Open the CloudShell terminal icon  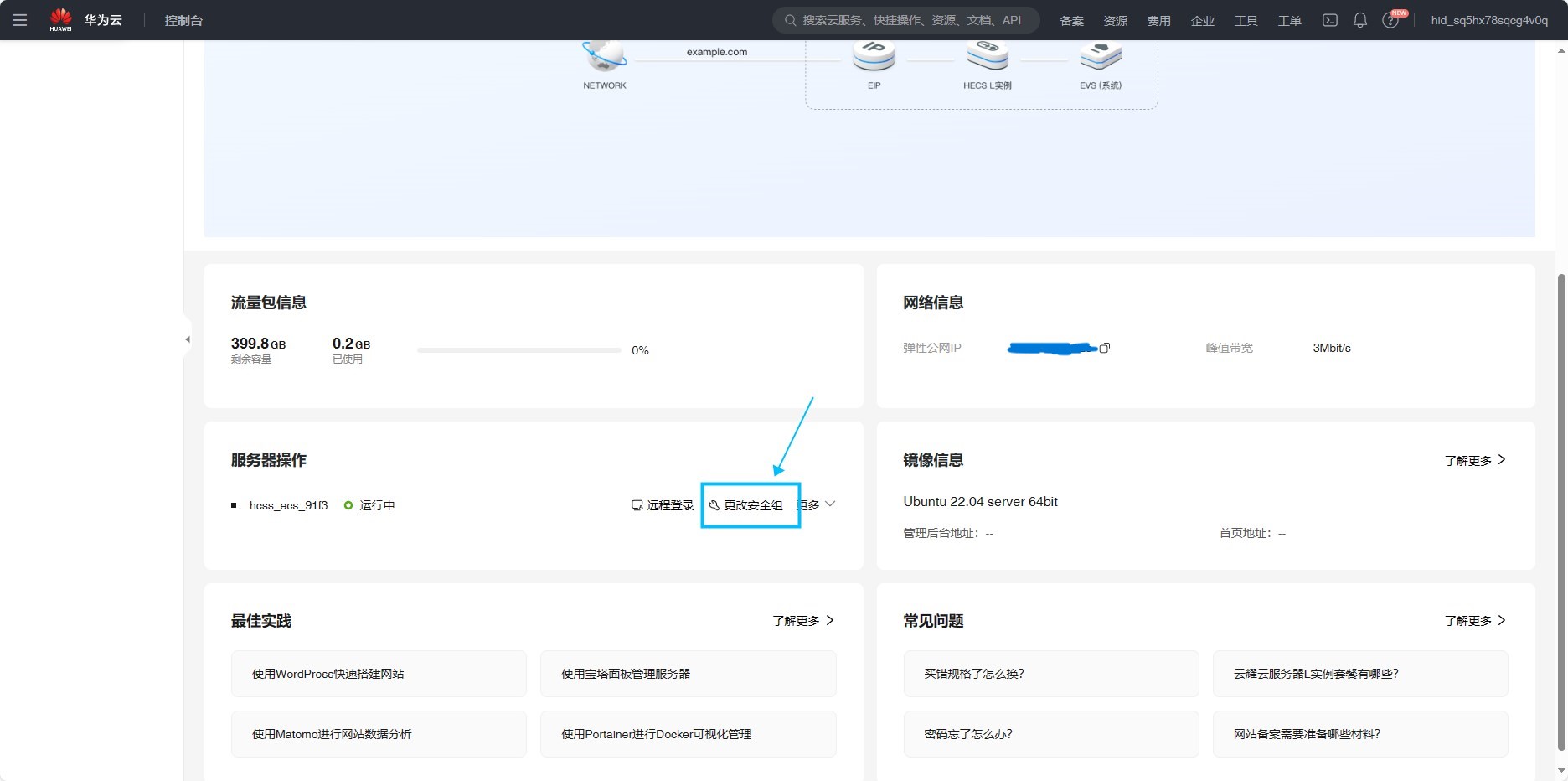pos(1329,20)
